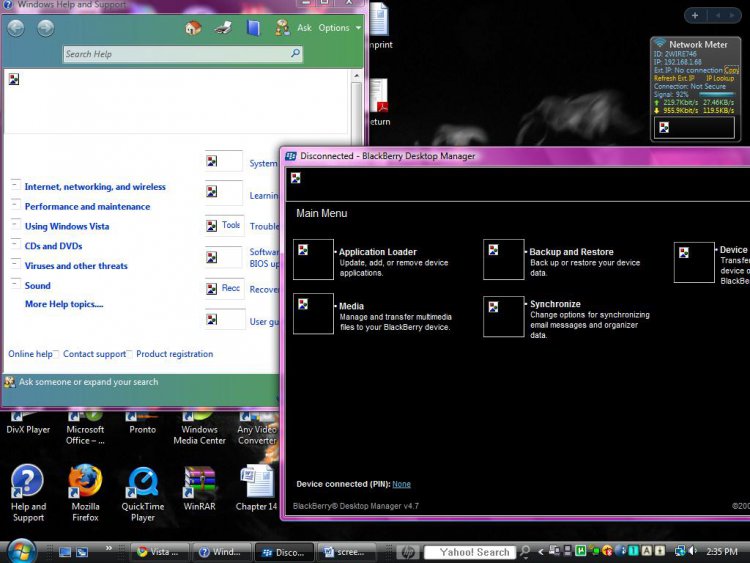This screenshot has height=563, width=750.
Task: Open the DivX Player desktop shortcut
Action: pyautogui.click(x=28, y=423)
